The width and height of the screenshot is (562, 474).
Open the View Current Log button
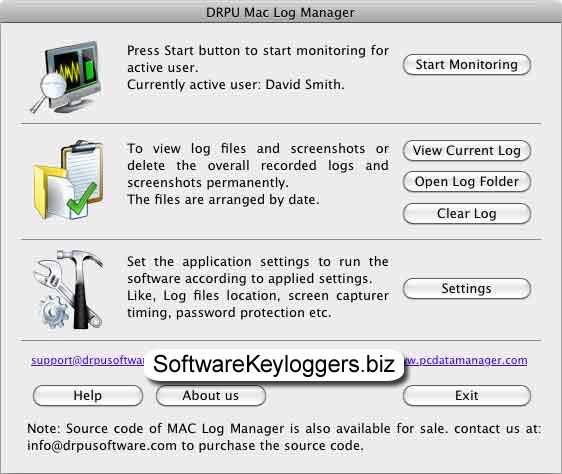466,151
